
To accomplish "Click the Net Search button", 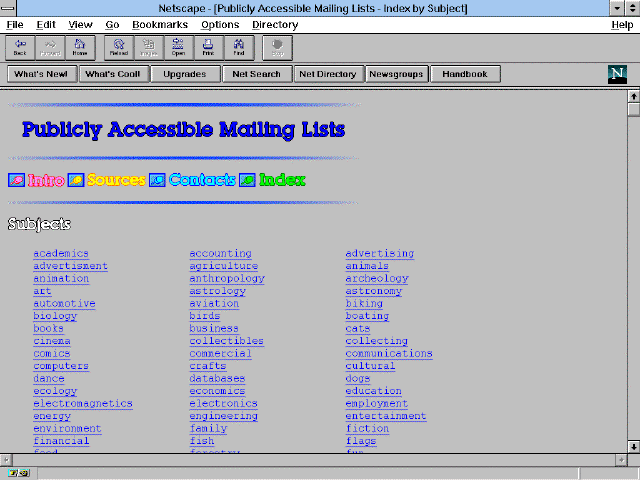I will [x=257, y=74].
